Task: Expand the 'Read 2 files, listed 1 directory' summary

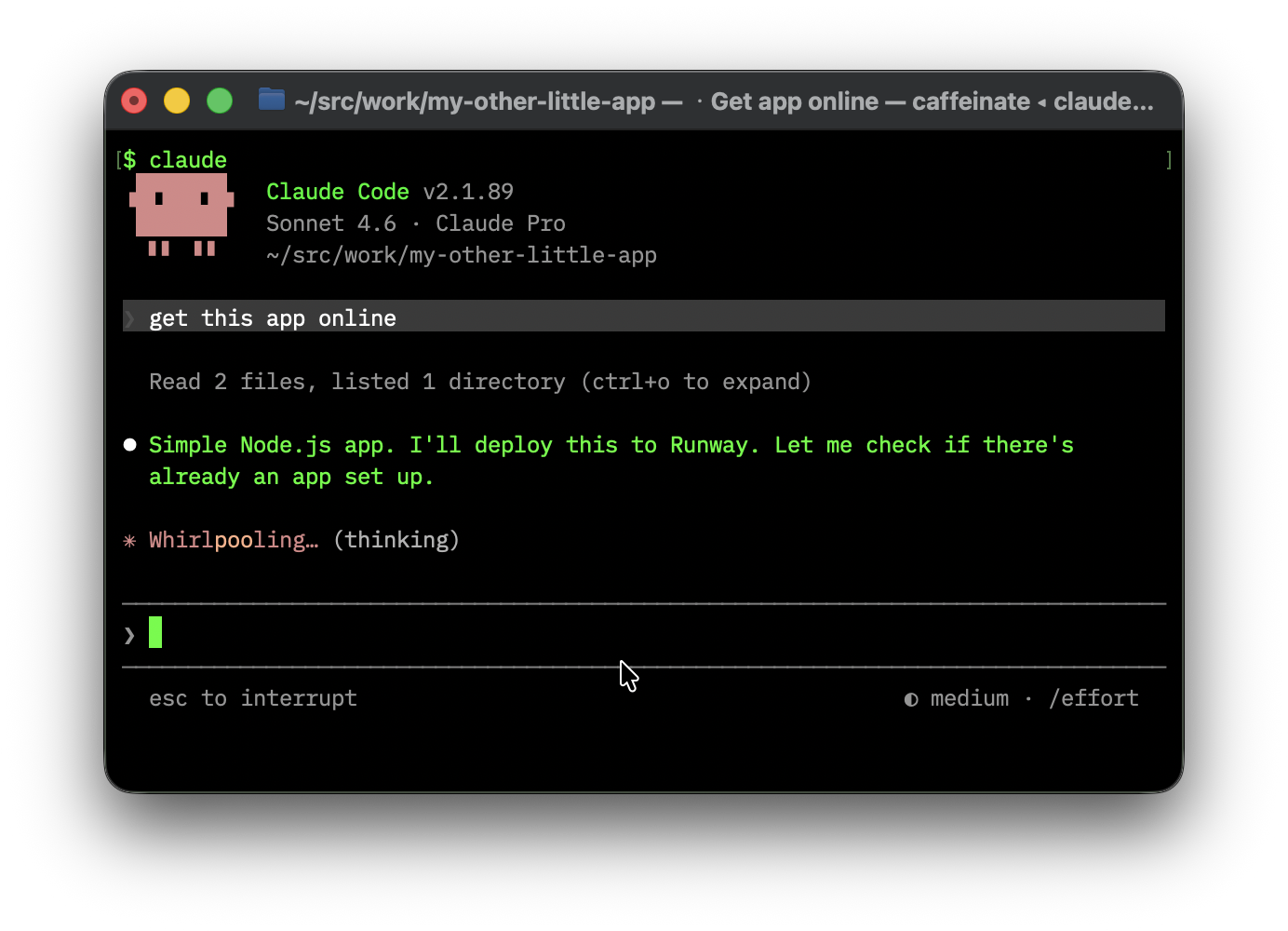Action: [479, 382]
